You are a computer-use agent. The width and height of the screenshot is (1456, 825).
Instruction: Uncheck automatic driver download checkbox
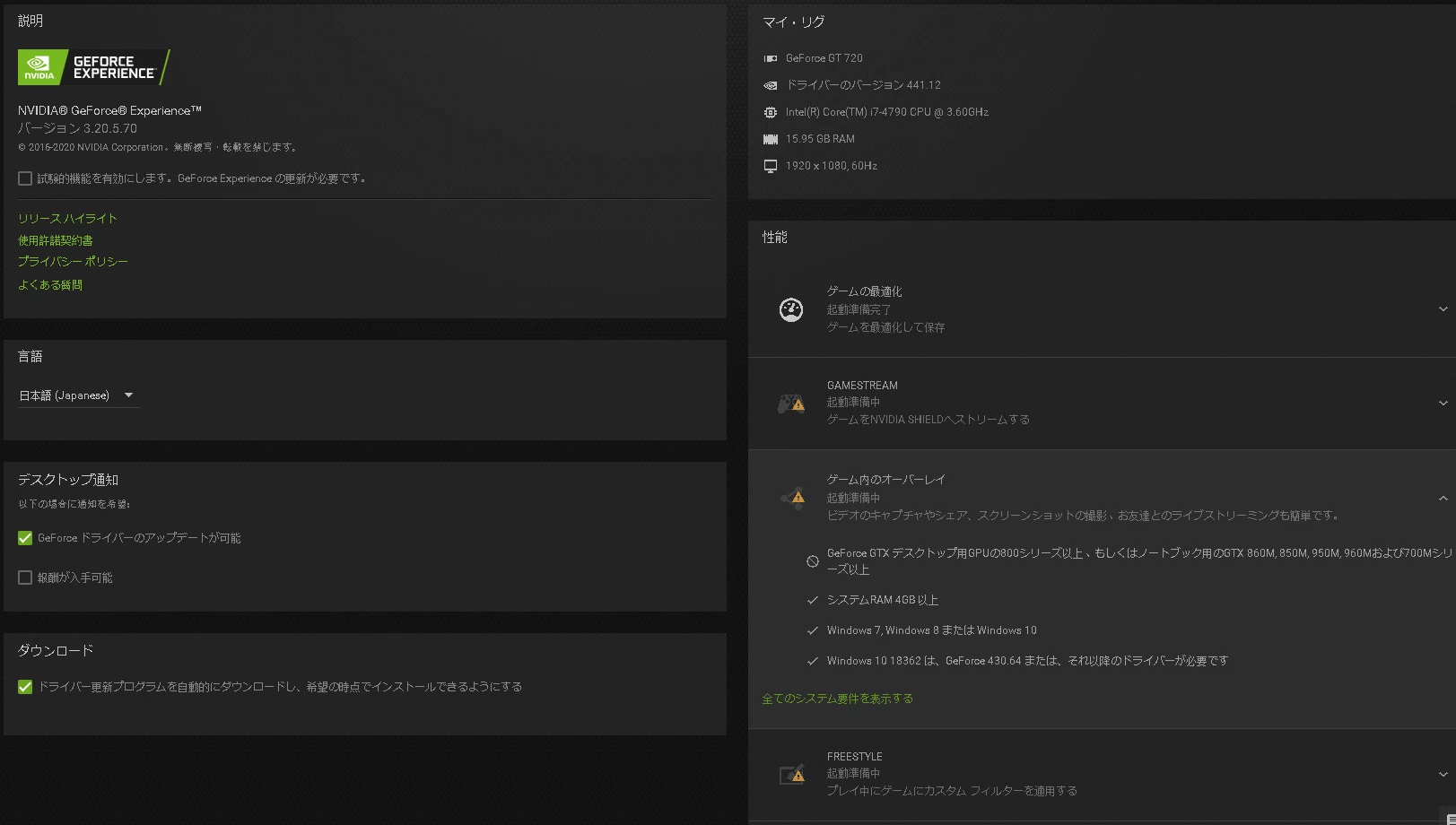click(25, 687)
